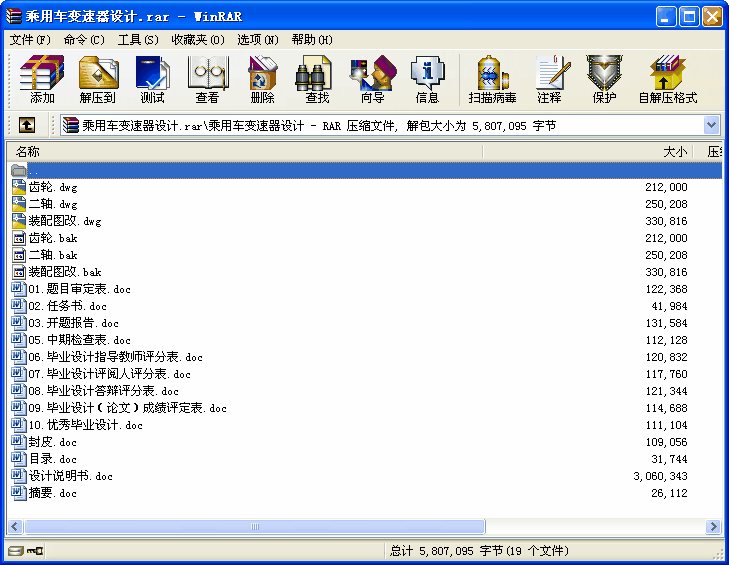Select the file 设计说明书.doc
Image resolution: width=729 pixels, height=565 pixels.
point(70,476)
